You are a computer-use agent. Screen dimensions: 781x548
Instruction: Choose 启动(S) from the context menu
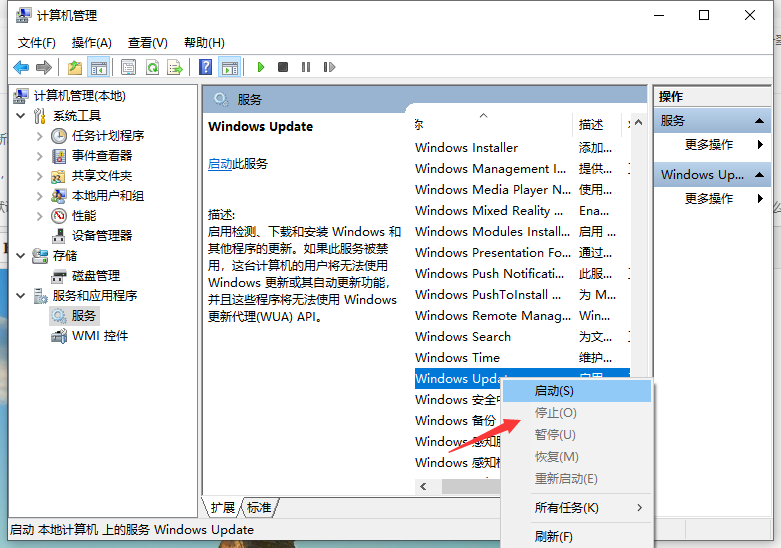coord(554,391)
